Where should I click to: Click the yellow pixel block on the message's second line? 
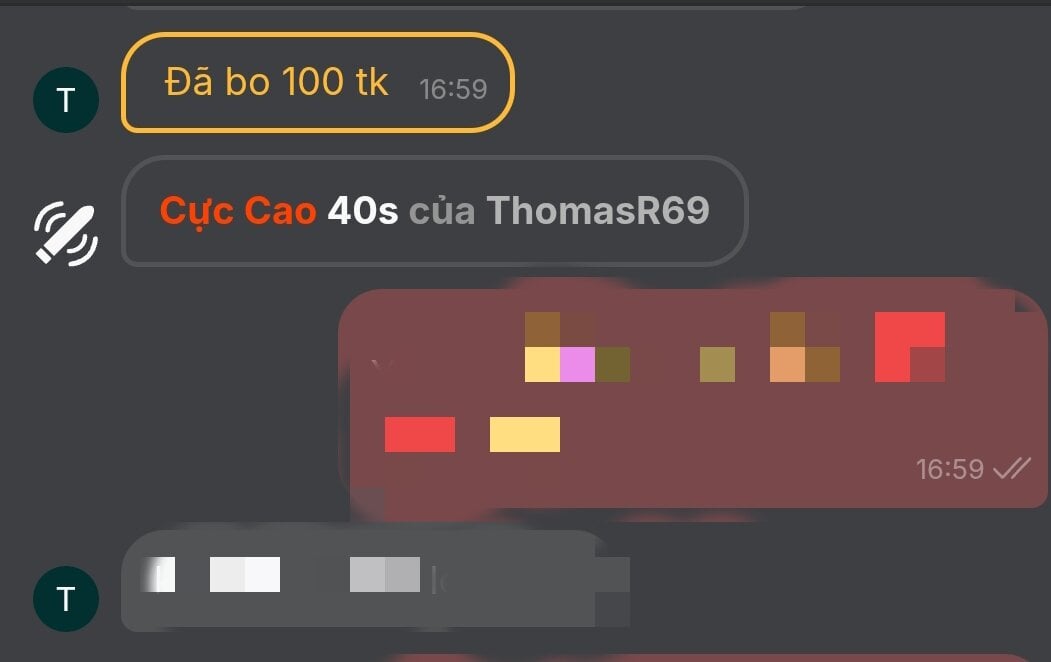click(x=525, y=434)
